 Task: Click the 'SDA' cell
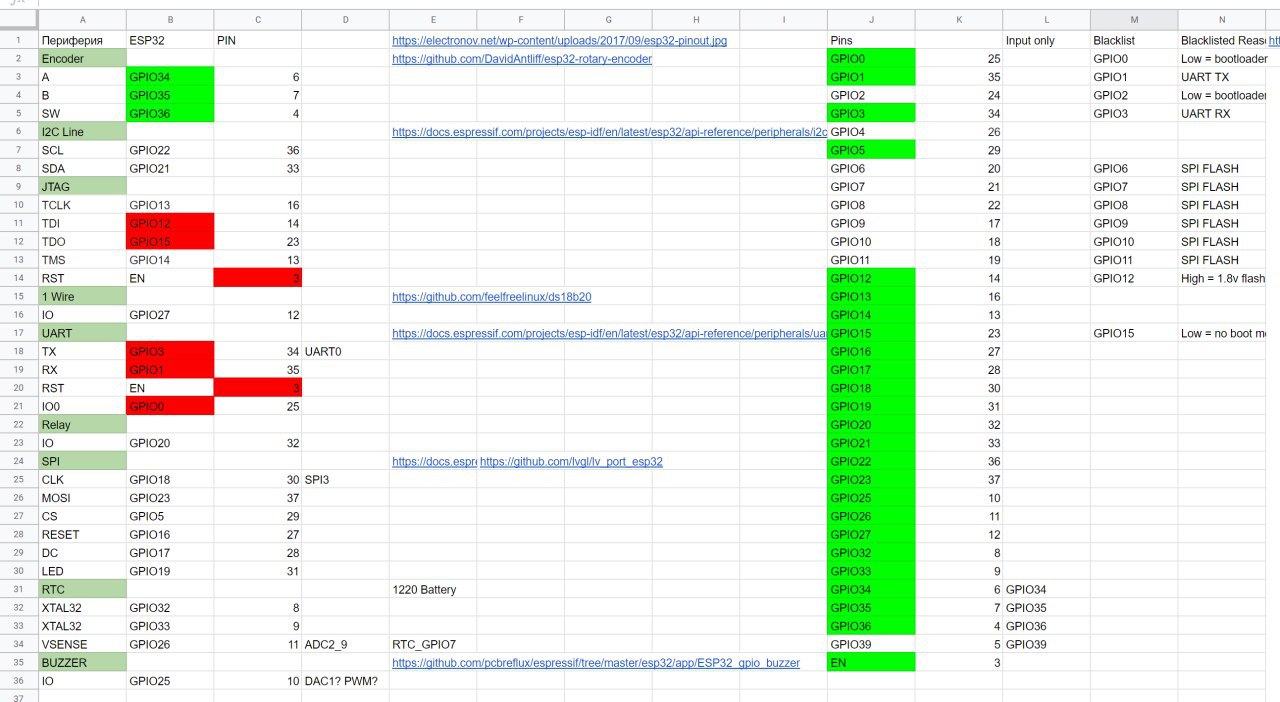[x=82, y=169]
